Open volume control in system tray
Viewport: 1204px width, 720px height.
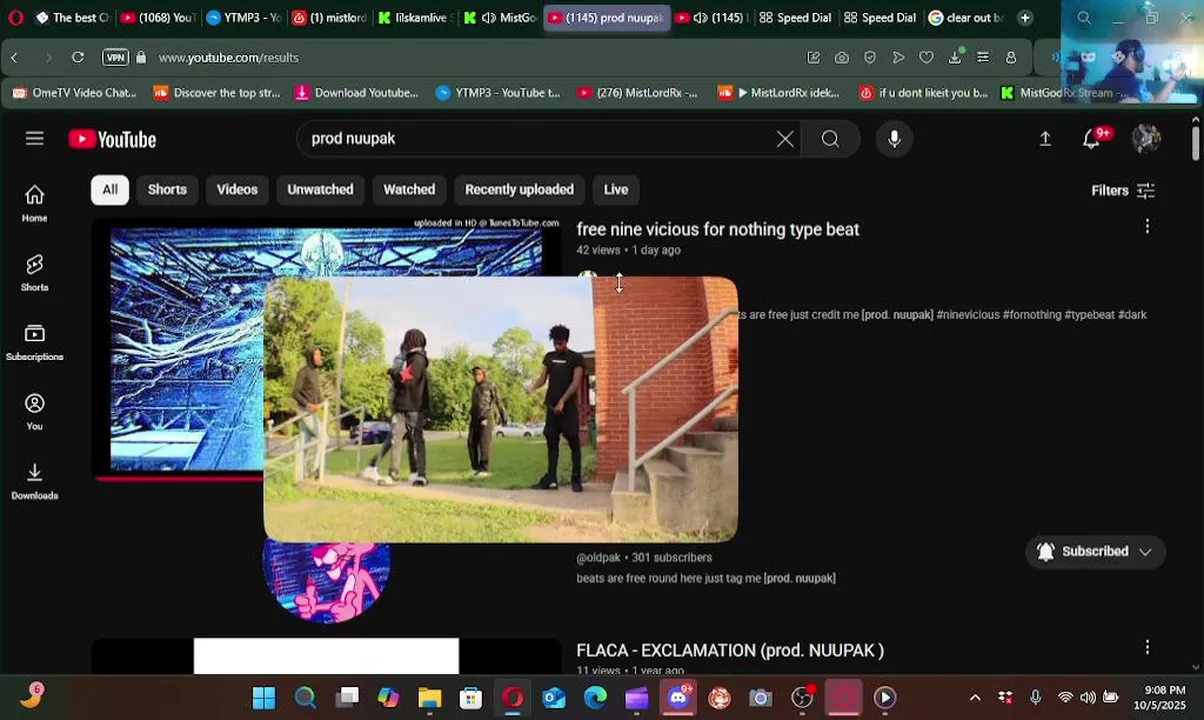click(x=1087, y=698)
